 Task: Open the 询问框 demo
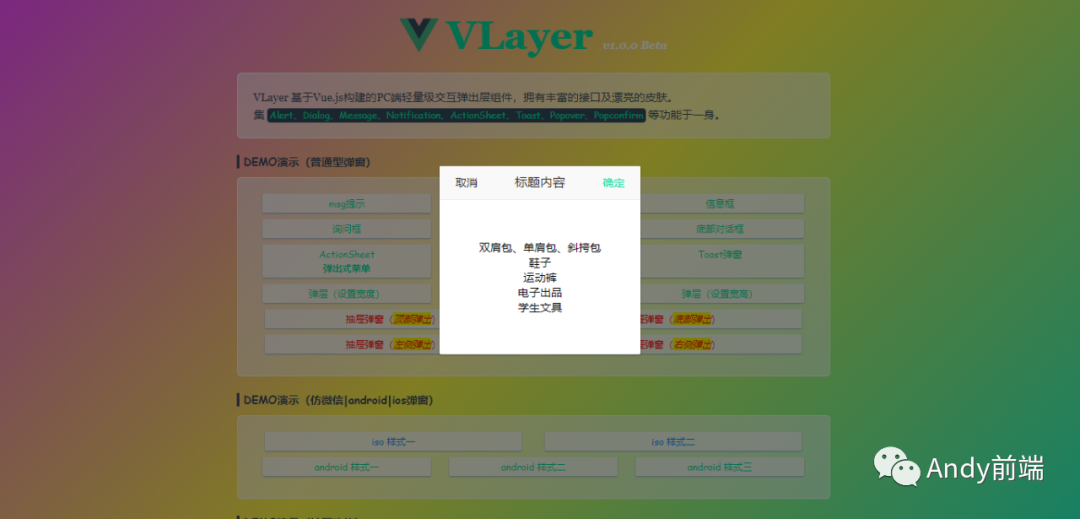(x=346, y=229)
